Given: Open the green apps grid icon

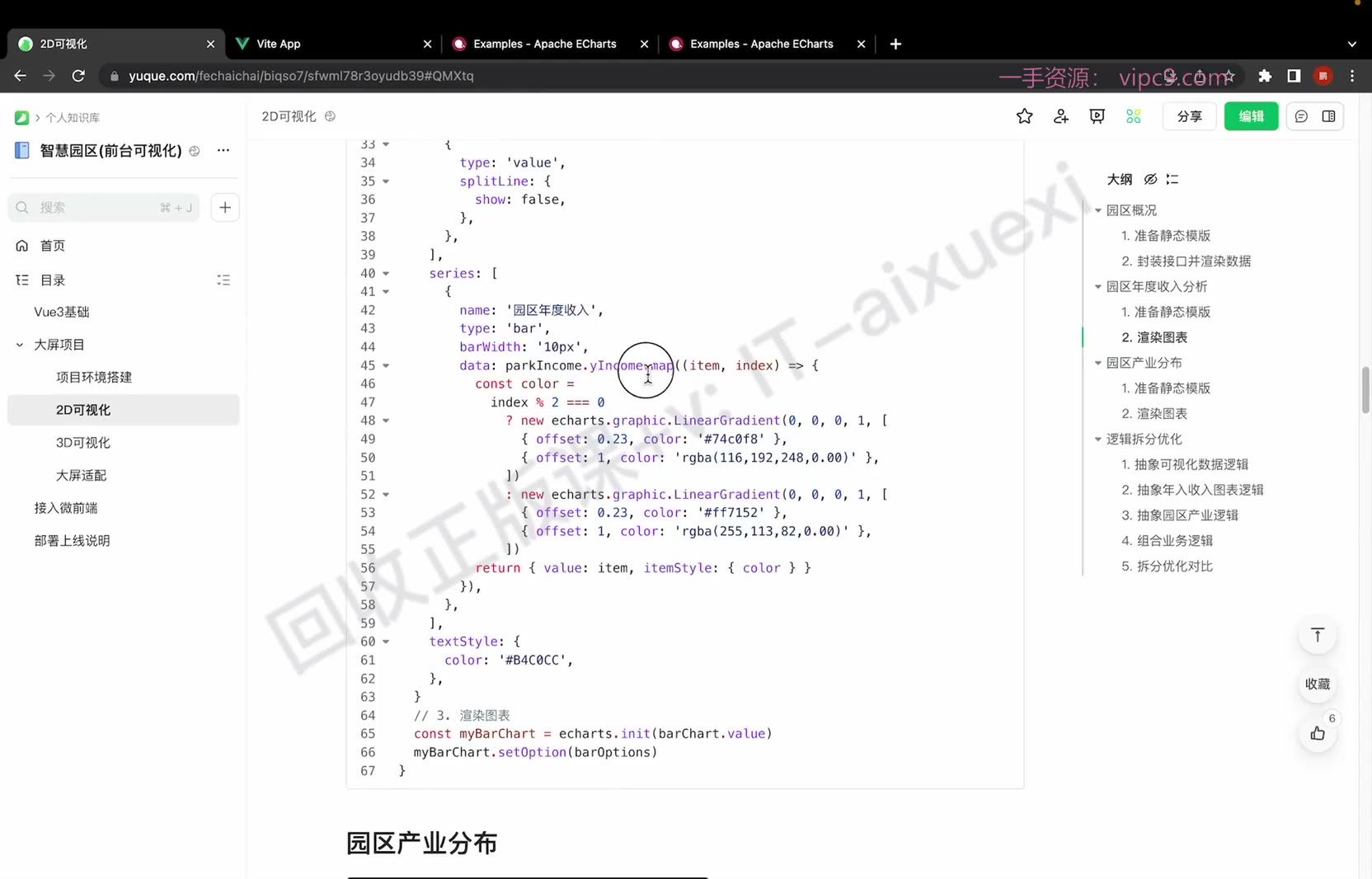Looking at the screenshot, I should coord(1134,116).
